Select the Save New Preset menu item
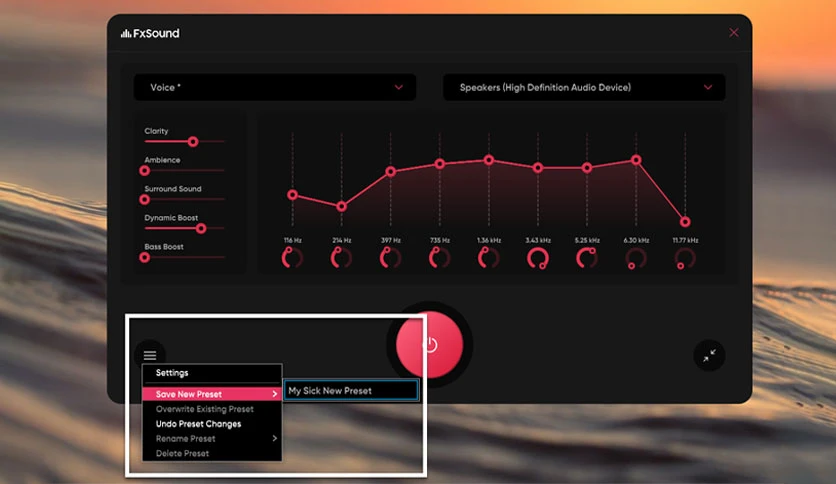Screen dimensions: 836x484 click(212, 394)
